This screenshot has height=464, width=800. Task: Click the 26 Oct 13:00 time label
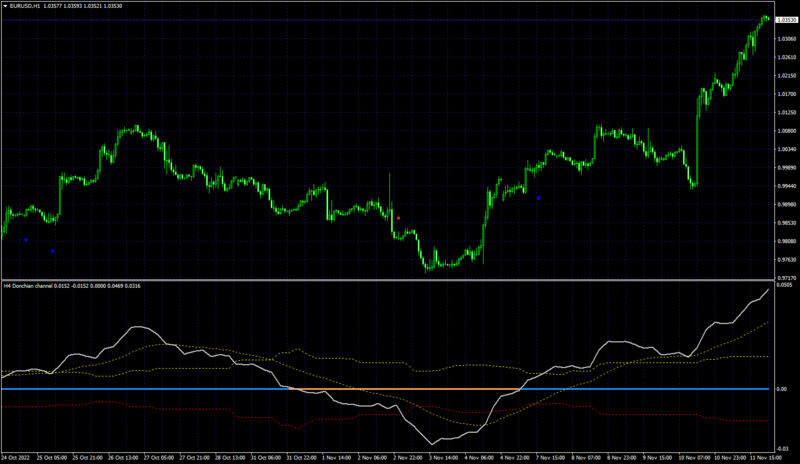123,458
